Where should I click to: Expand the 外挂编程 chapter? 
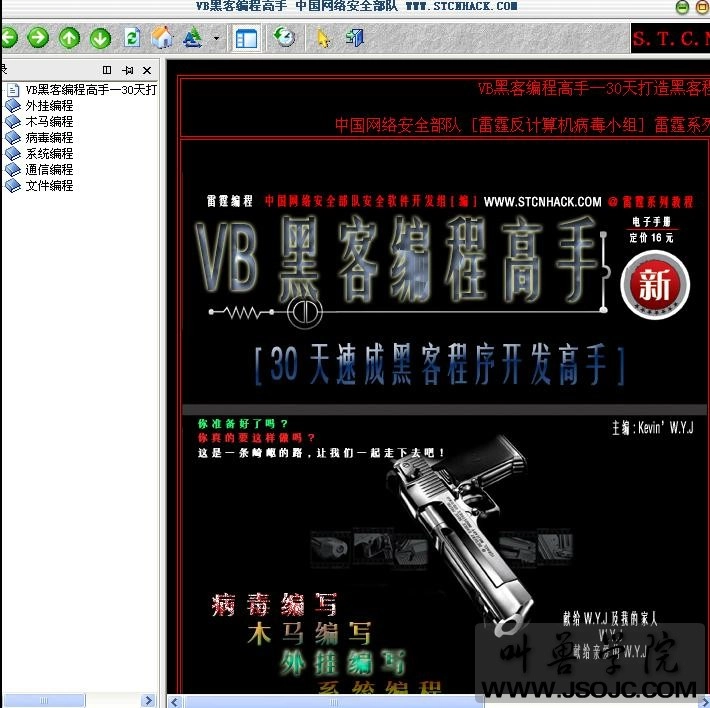[x=49, y=105]
